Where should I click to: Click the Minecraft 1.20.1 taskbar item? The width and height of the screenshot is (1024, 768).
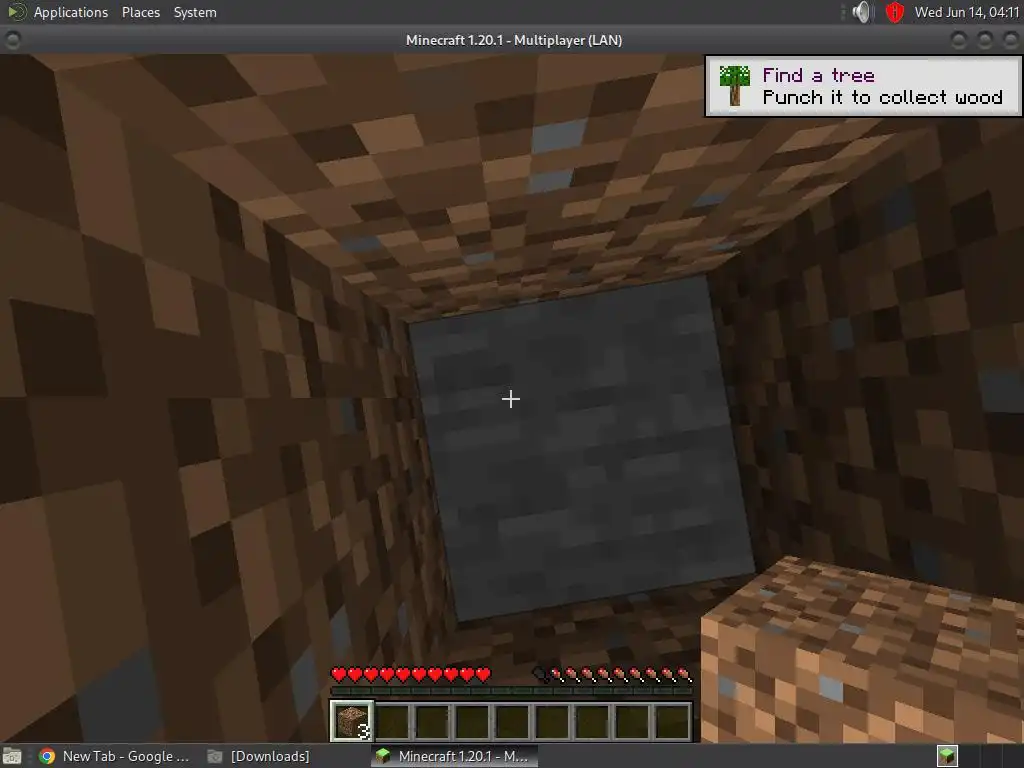pos(455,756)
